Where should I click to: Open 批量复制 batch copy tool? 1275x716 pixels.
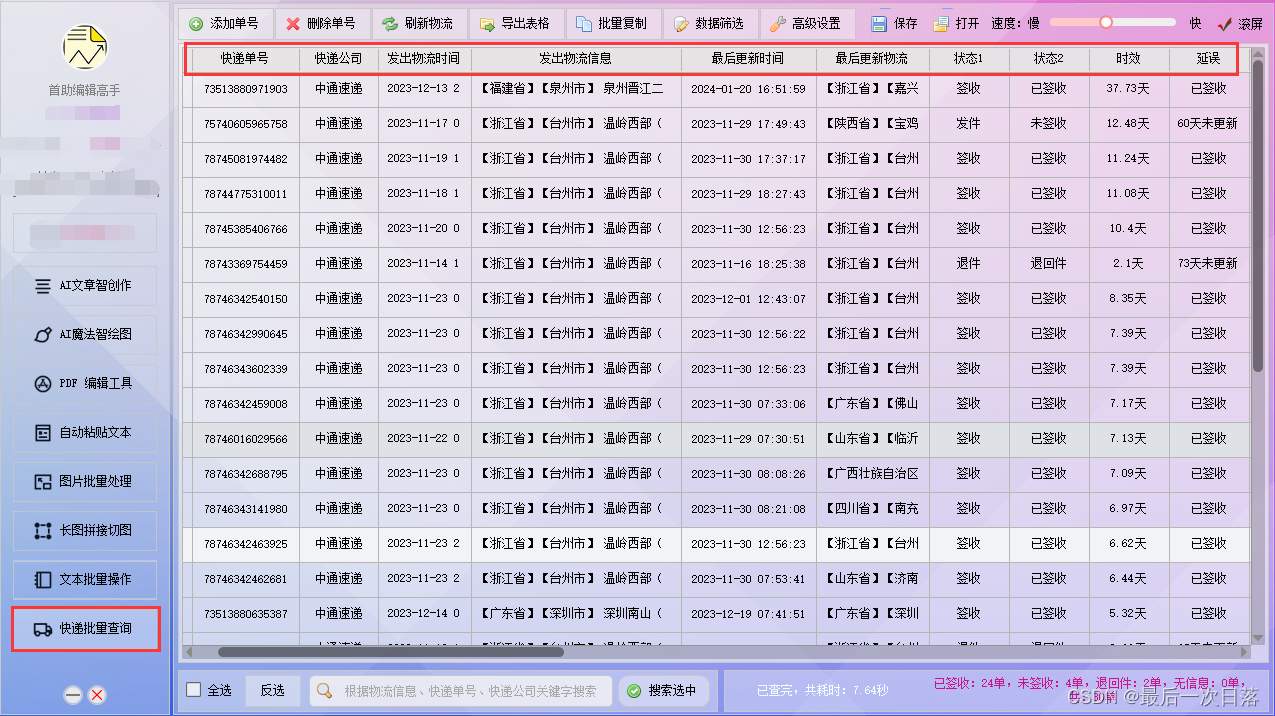(612, 23)
